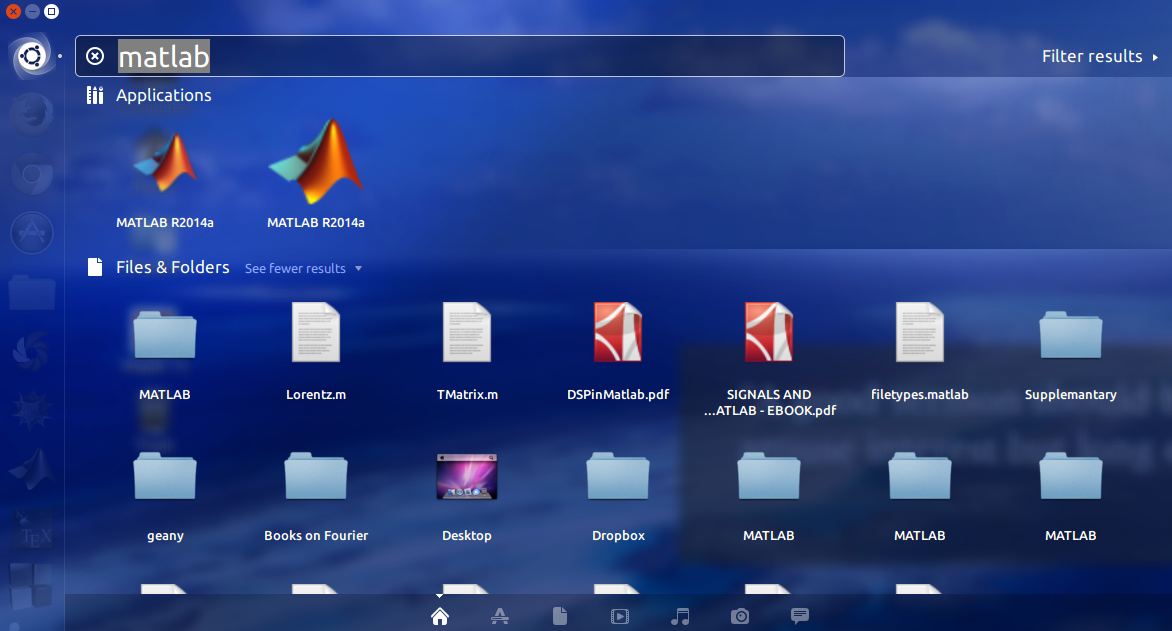1172x631 pixels.
Task: Switch to the Files lens
Action: coord(560,616)
